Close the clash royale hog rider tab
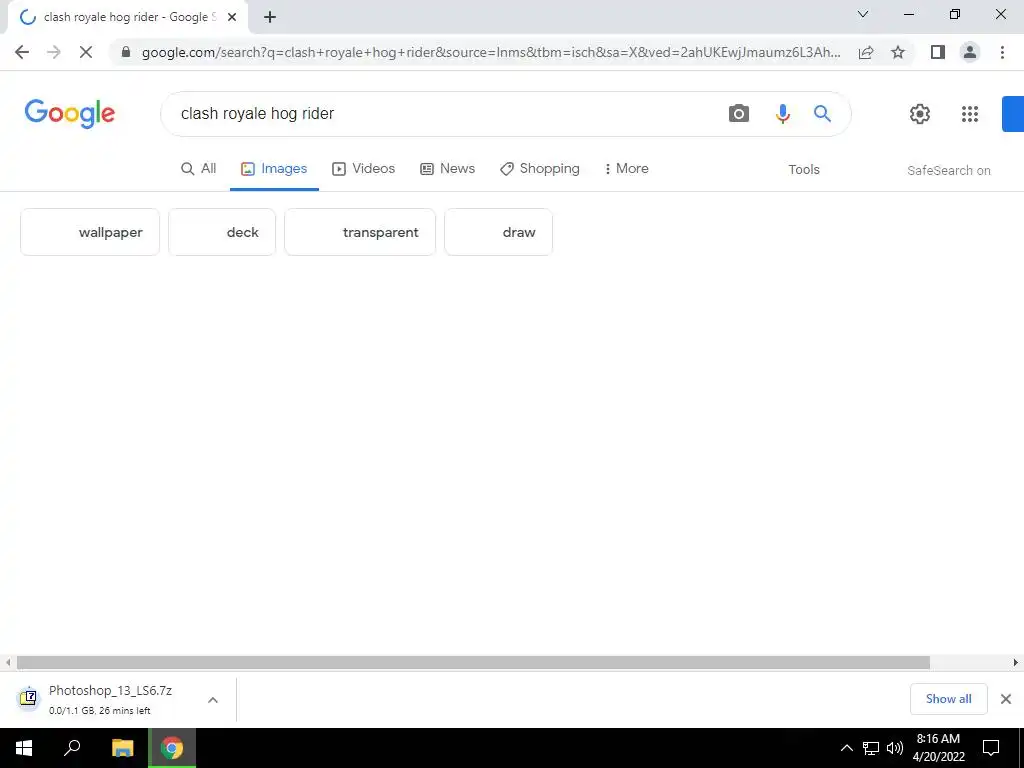The height and width of the screenshot is (768, 1024). point(232,17)
